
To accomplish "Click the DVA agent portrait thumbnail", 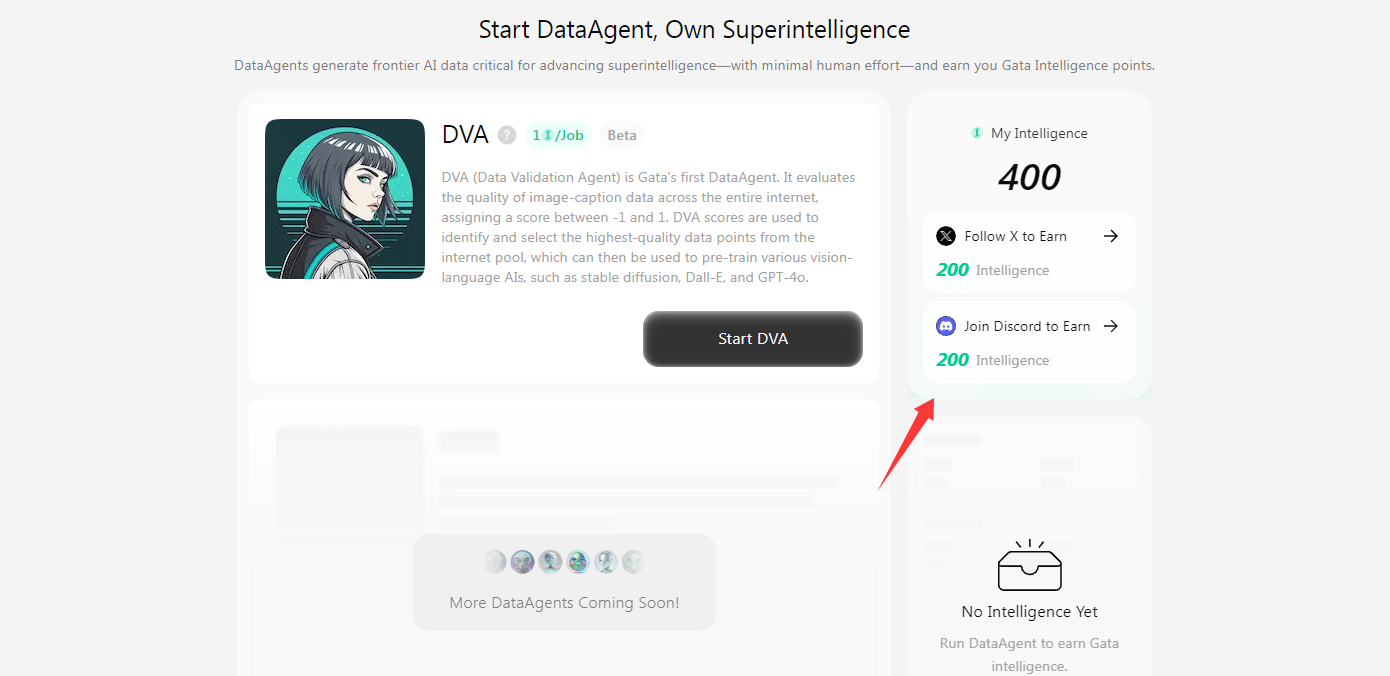I will coord(344,198).
